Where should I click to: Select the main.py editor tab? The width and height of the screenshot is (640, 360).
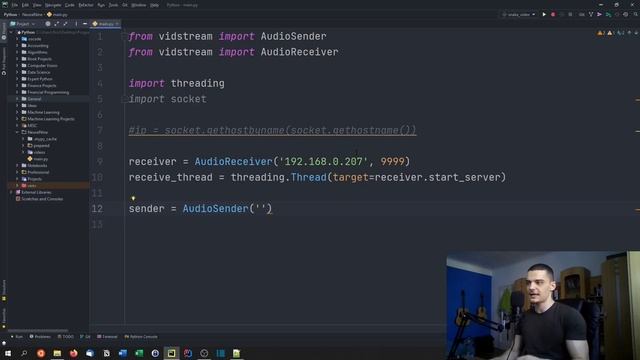tap(104, 24)
